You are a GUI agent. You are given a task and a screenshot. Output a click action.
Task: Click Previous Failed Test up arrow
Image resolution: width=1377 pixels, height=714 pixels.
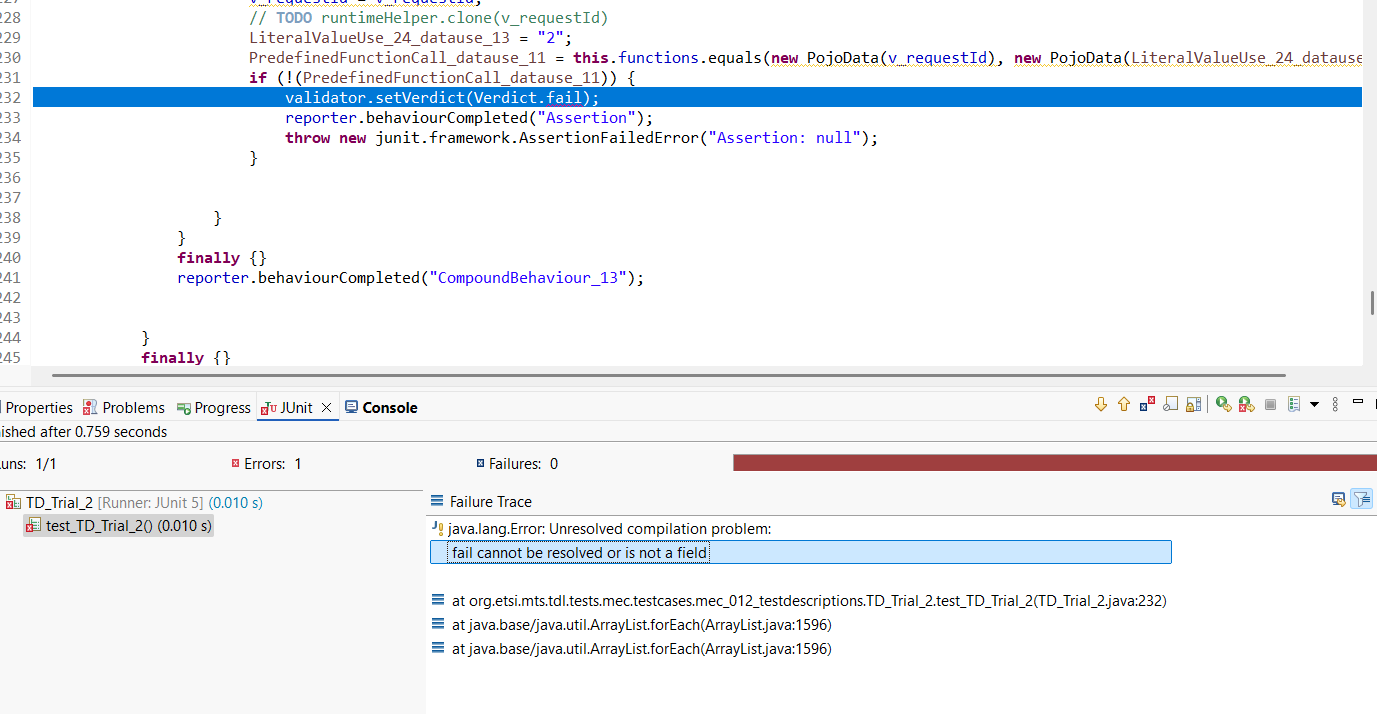(x=1124, y=404)
